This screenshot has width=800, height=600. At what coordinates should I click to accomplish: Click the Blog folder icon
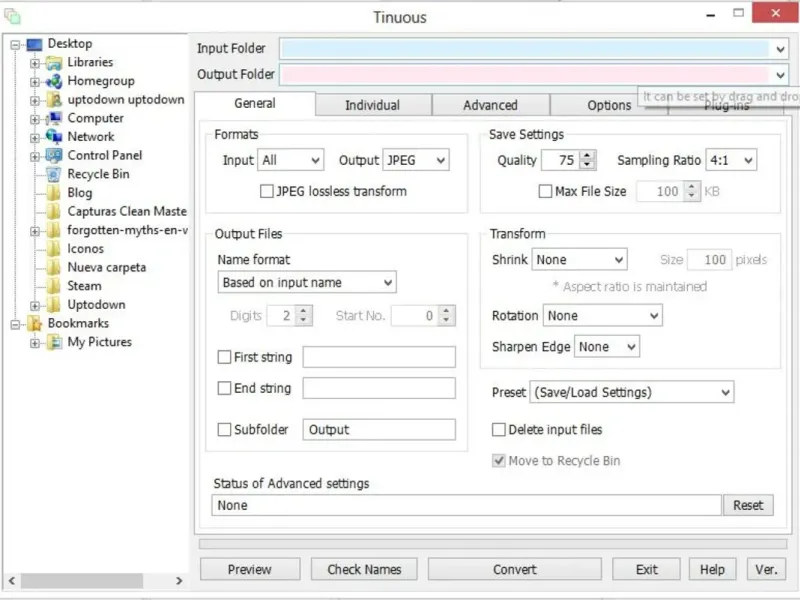(54, 193)
